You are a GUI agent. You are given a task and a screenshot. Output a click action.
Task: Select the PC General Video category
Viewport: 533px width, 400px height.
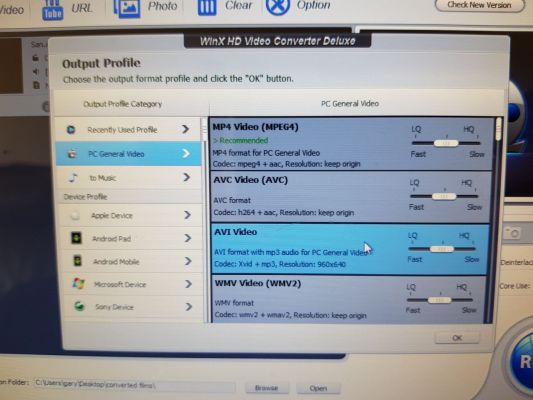pos(129,154)
